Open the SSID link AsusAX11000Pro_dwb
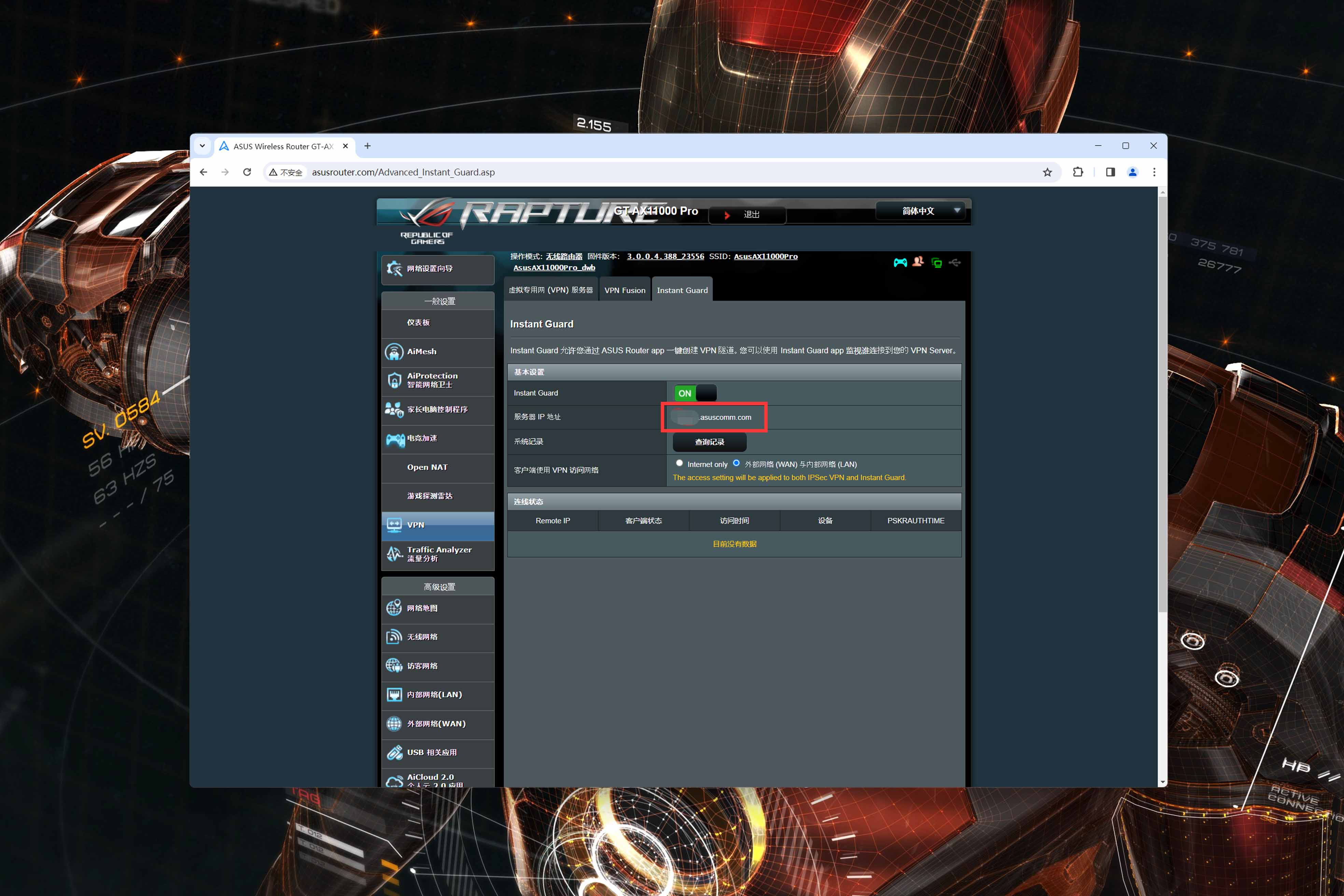Image resolution: width=1344 pixels, height=896 pixels. [x=554, y=267]
